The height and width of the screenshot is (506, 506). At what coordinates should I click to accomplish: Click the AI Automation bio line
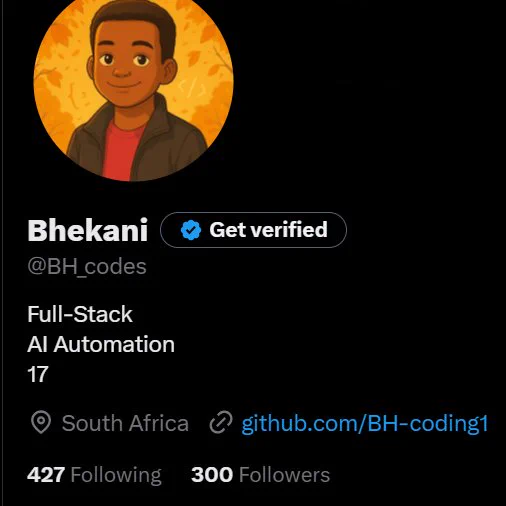pyautogui.click(x=101, y=344)
